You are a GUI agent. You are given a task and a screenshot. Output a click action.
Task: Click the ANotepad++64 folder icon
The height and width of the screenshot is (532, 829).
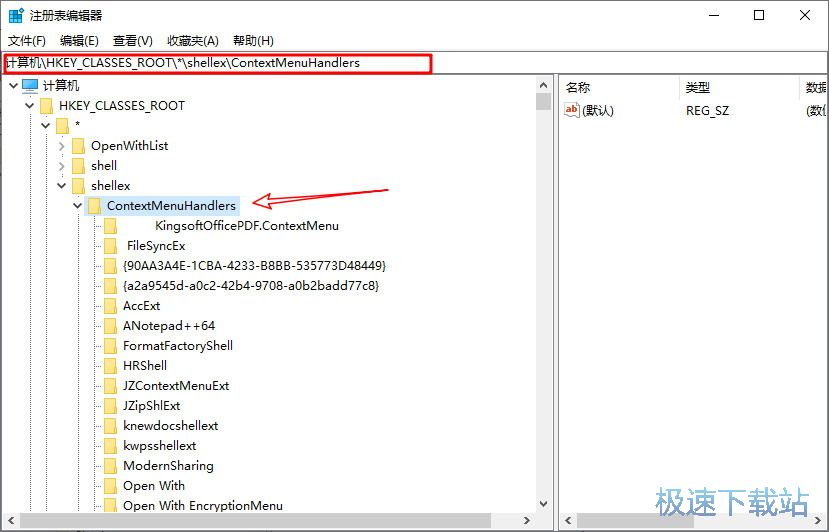pos(110,326)
